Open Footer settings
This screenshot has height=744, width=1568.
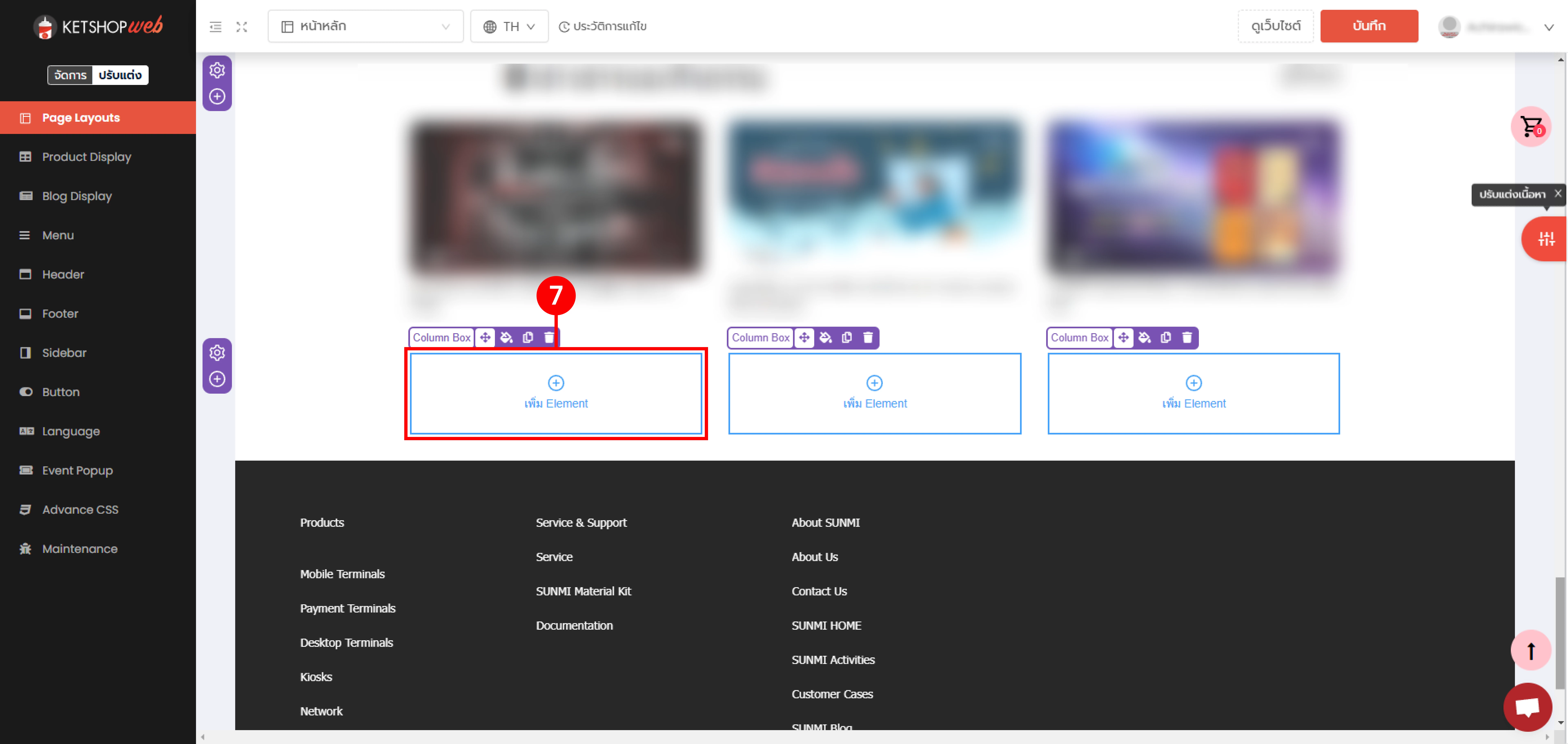click(x=98, y=314)
